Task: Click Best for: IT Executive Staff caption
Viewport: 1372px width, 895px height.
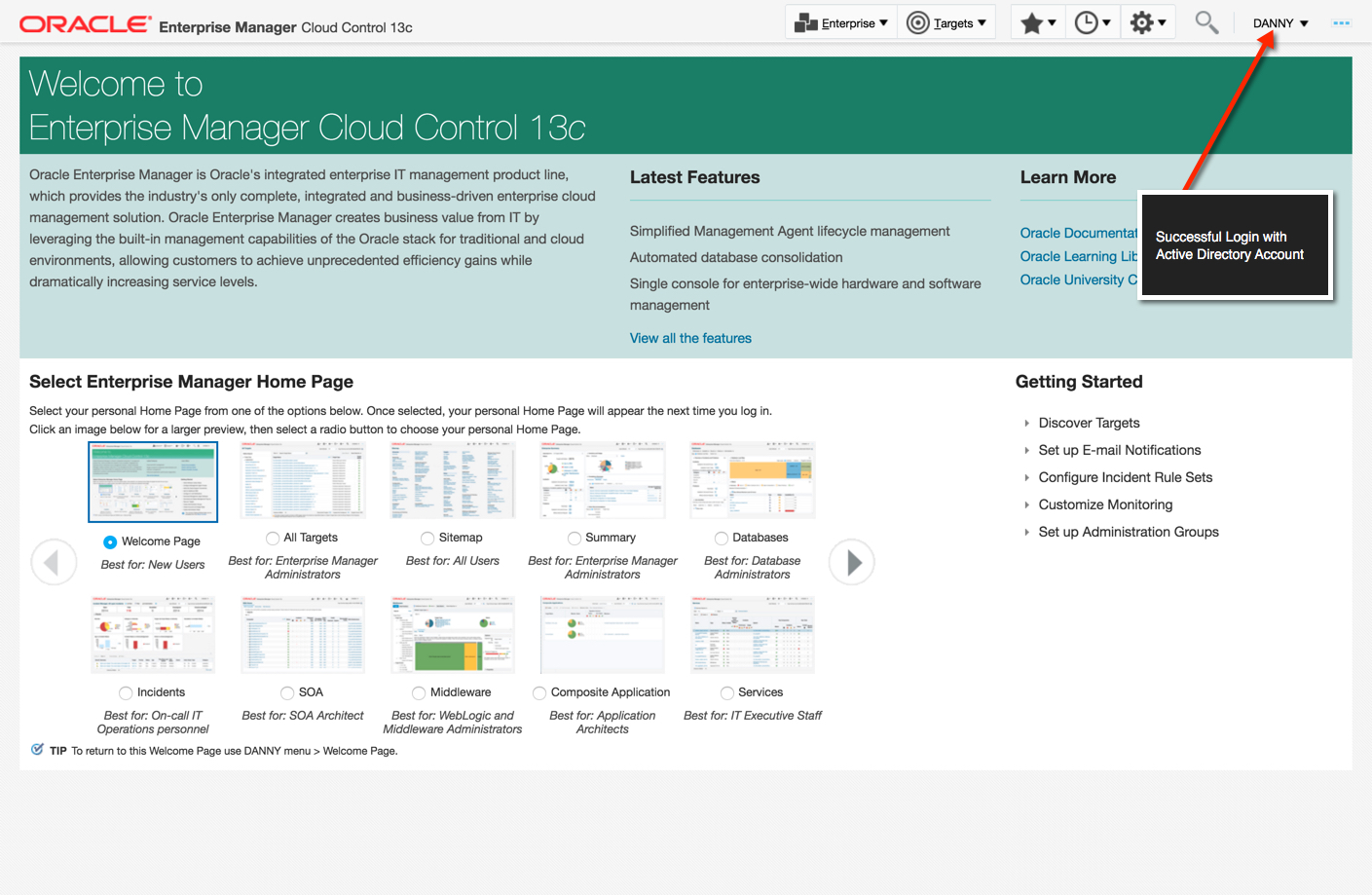Action: point(753,716)
